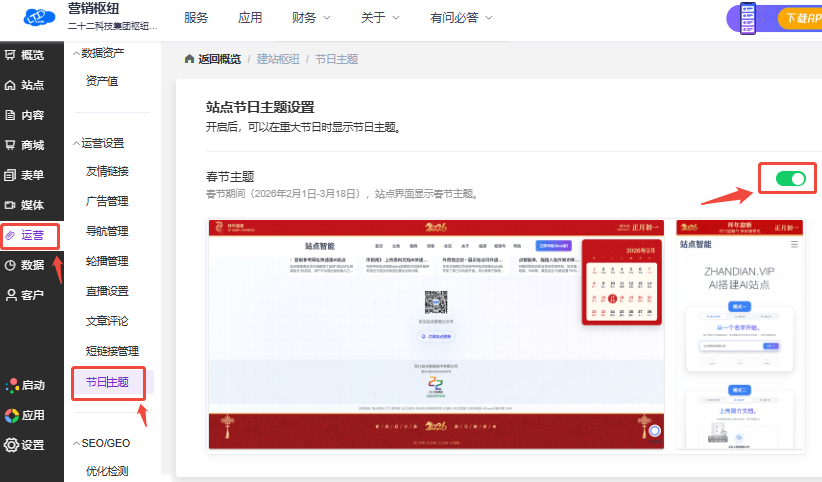Expand the 财务 dropdown menu
This screenshot has width=822, height=482.
tap(311, 18)
